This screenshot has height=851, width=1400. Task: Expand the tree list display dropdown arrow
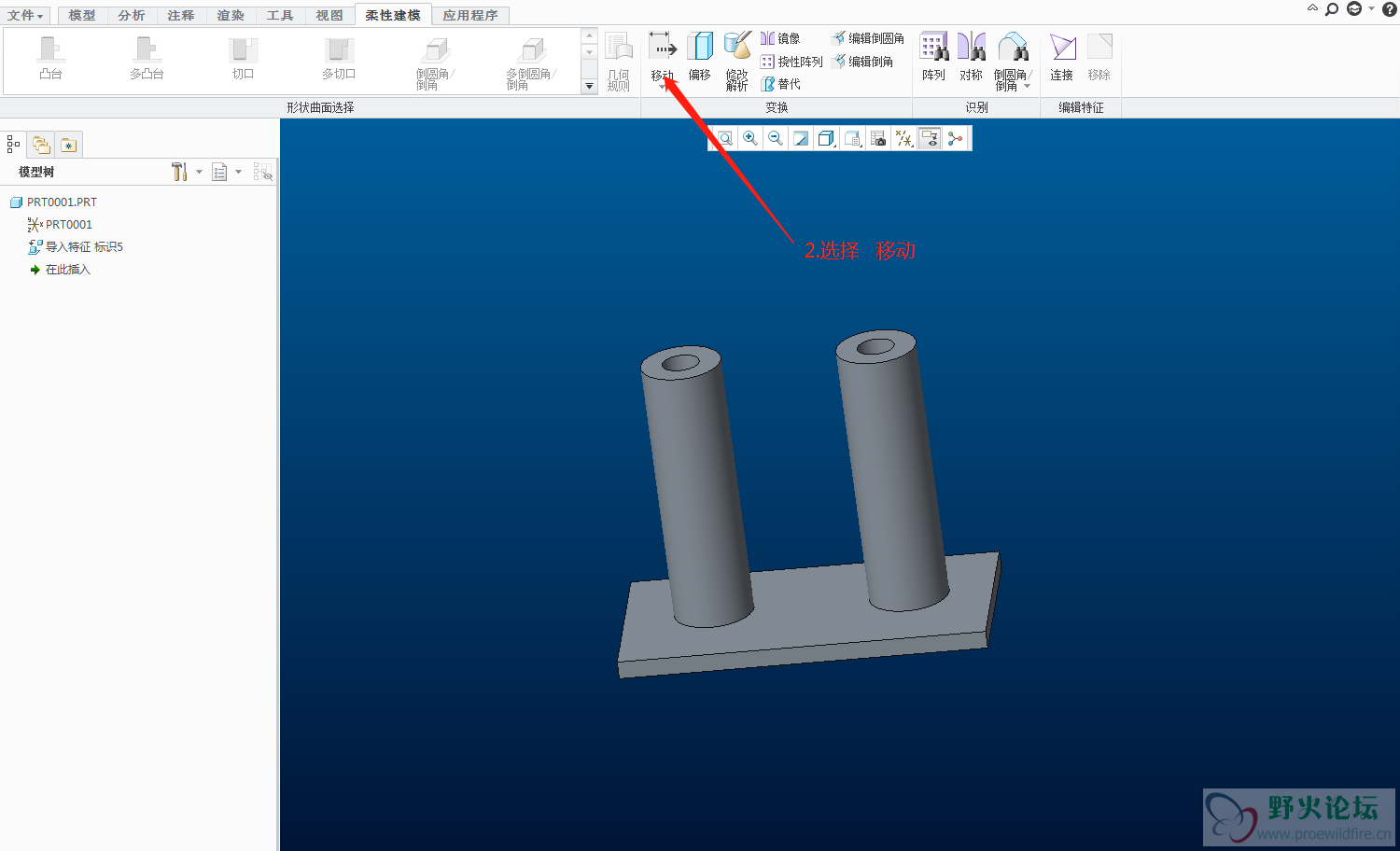click(x=239, y=172)
